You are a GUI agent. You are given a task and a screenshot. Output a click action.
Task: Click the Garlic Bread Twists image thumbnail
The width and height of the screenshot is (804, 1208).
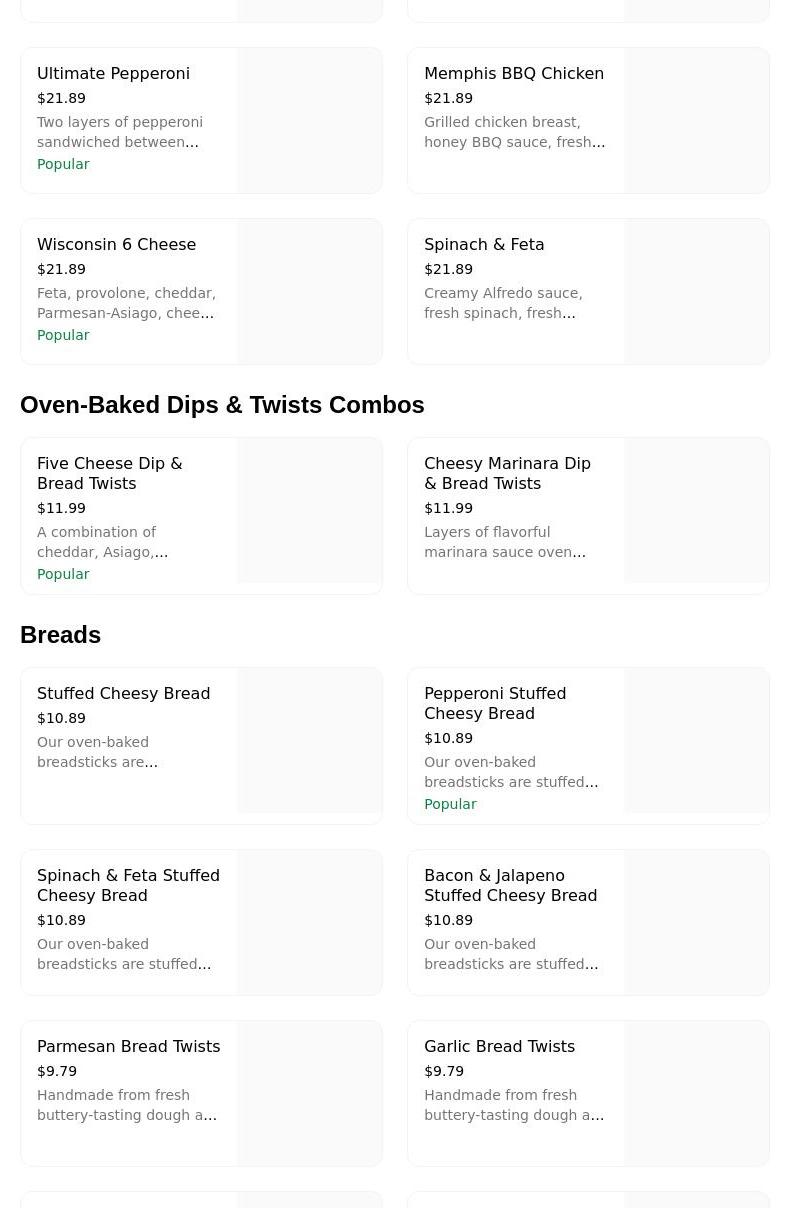coord(697,1093)
